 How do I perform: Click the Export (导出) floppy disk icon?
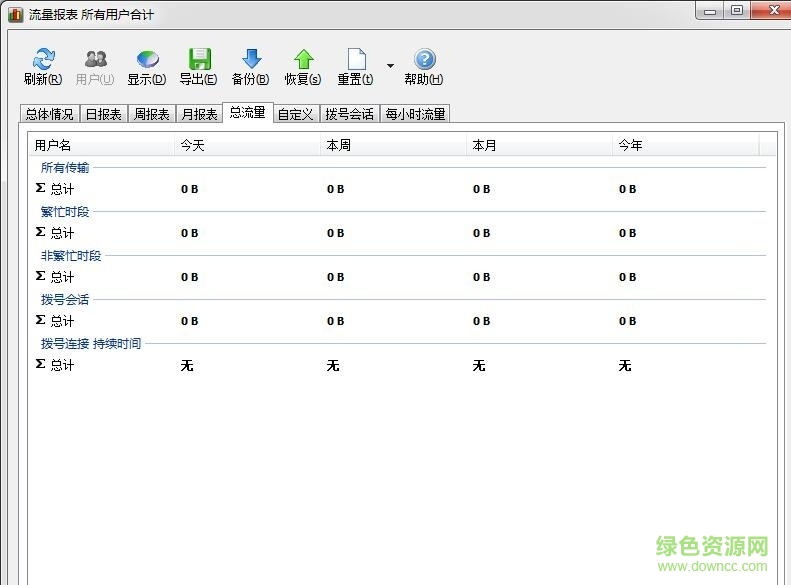[x=199, y=61]
